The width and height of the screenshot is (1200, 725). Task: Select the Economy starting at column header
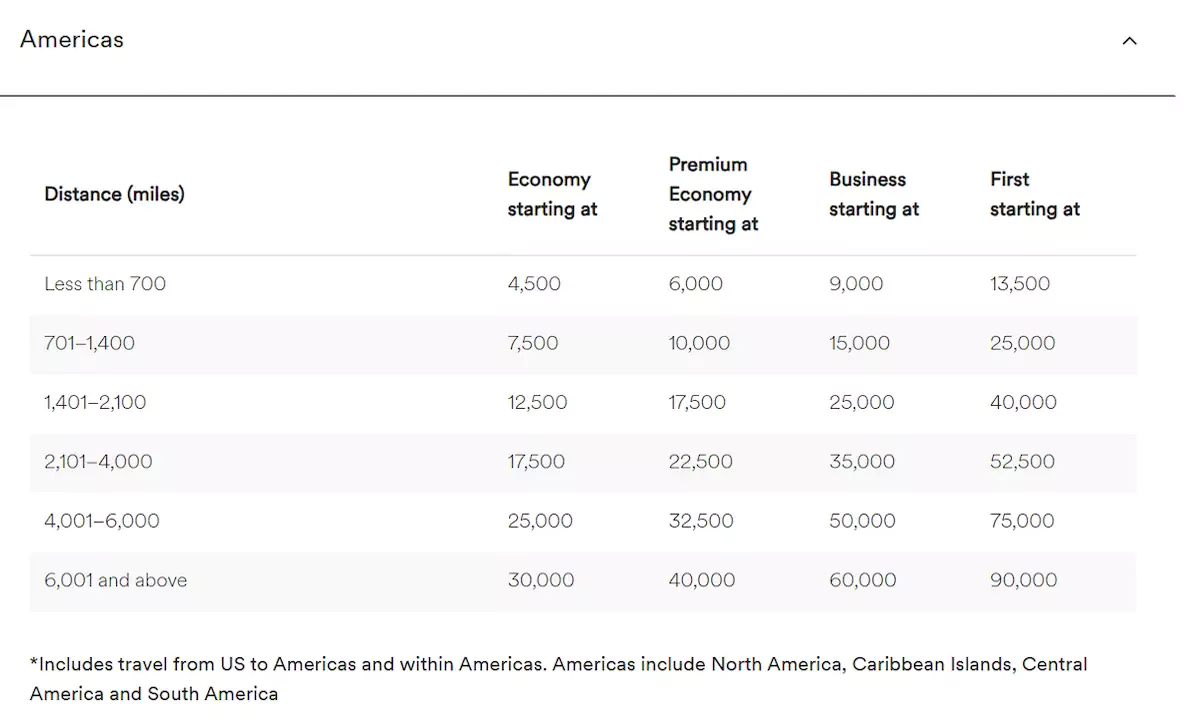click(552, 194)
